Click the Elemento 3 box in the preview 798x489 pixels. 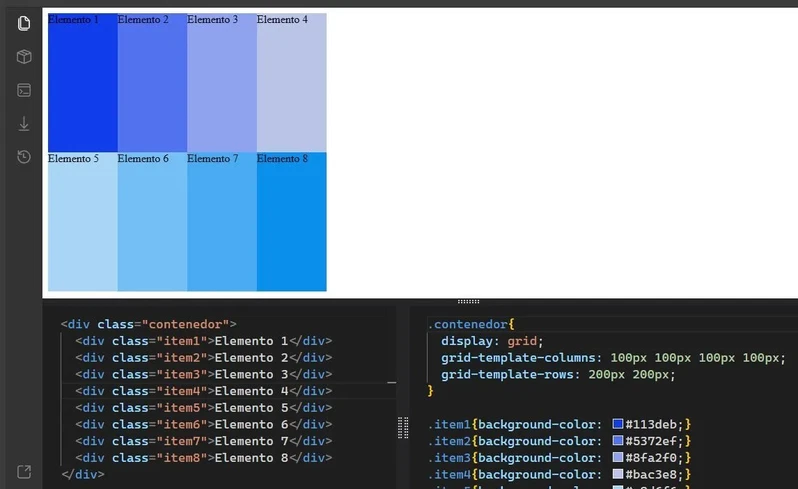(222, 82)
